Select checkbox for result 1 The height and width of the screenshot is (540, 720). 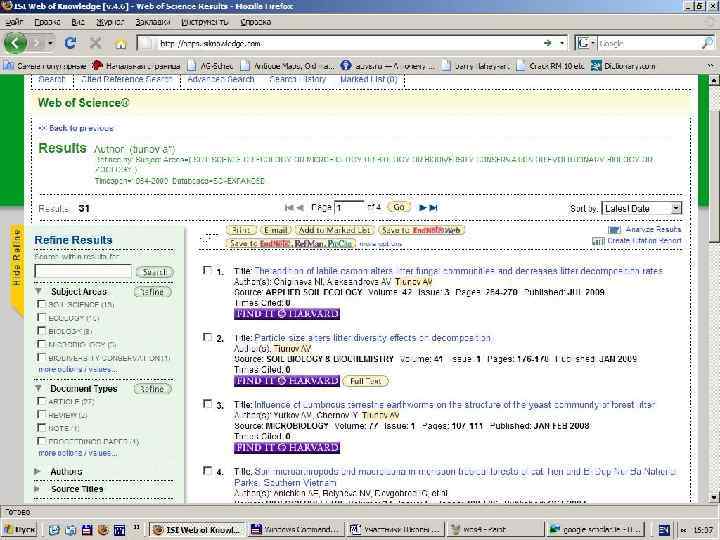click(x=207, y=271)
